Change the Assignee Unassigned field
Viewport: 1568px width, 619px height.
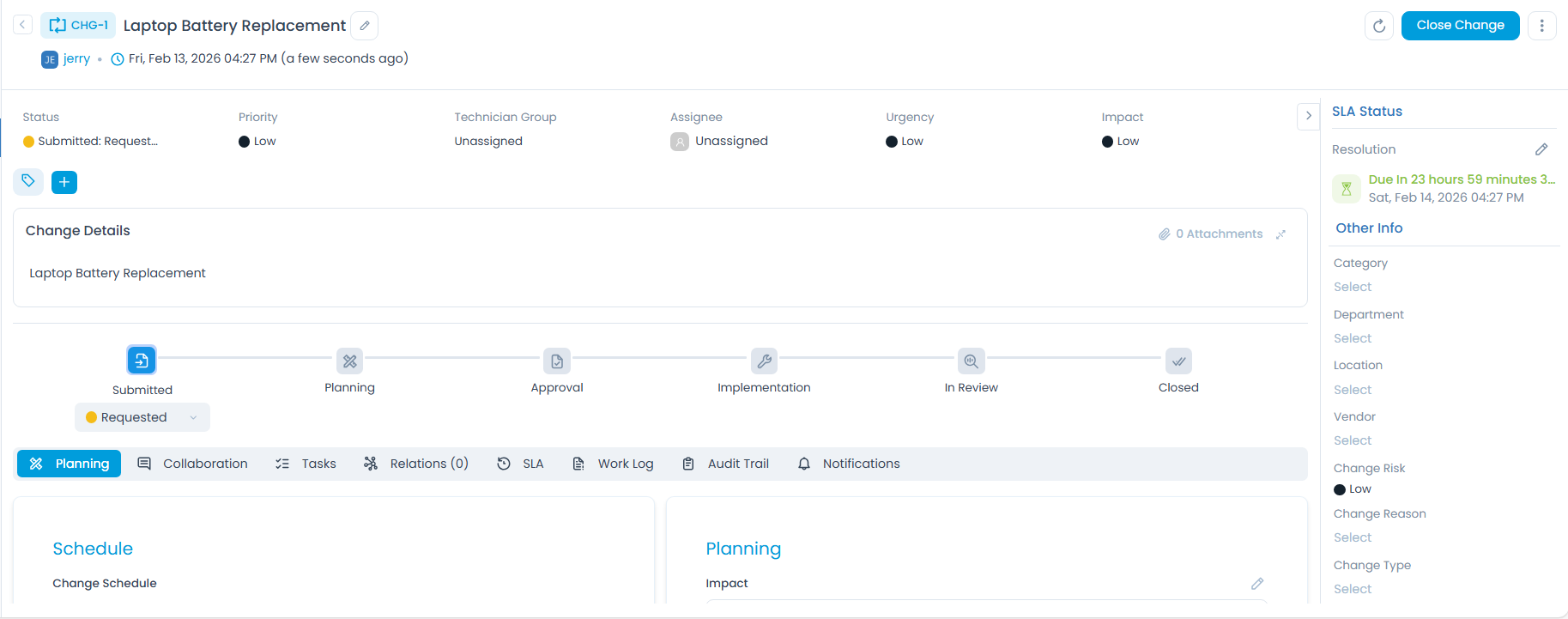click(719, 141)
